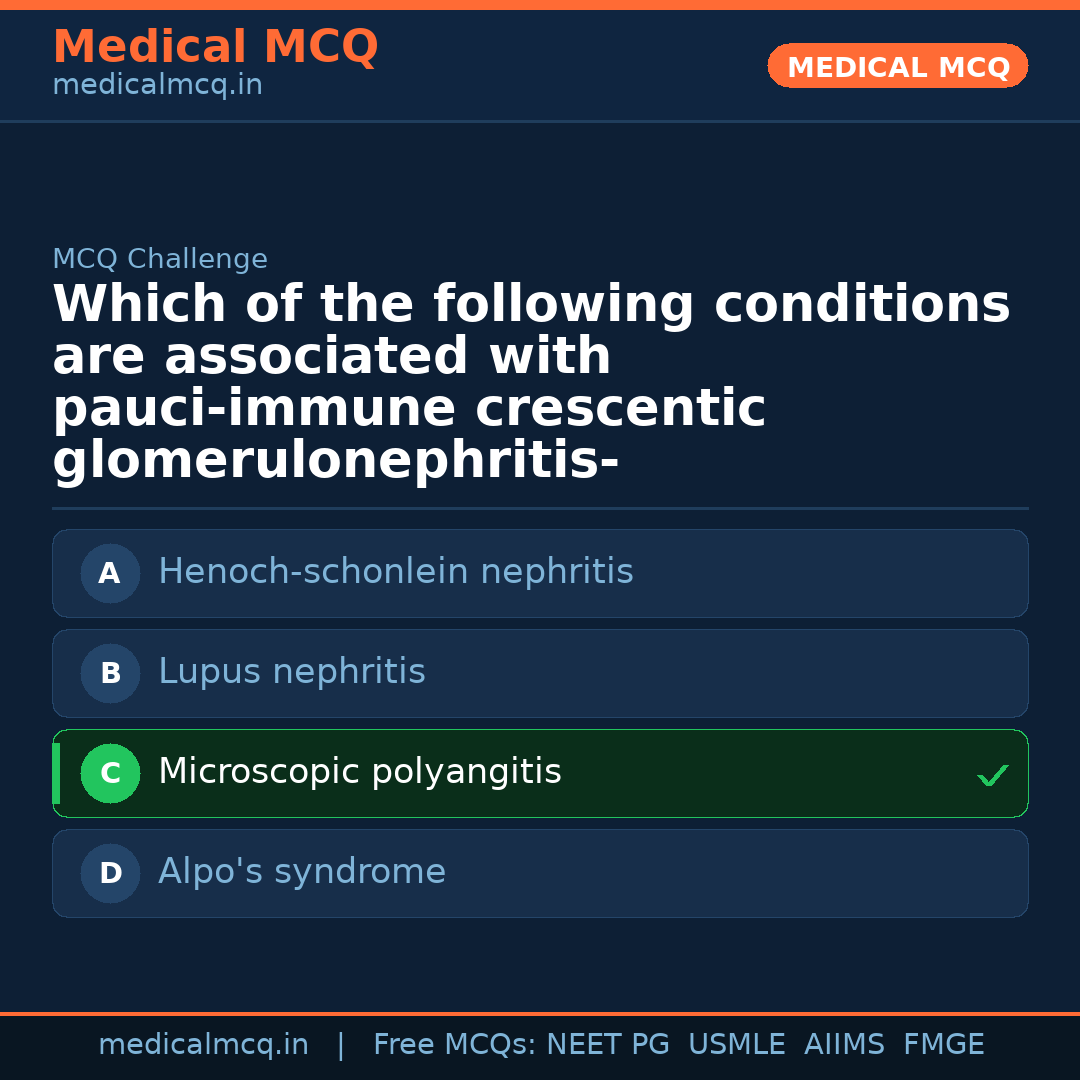
Task: Click the orange "Medical MCQ" title logo
Action: [215, 47]
